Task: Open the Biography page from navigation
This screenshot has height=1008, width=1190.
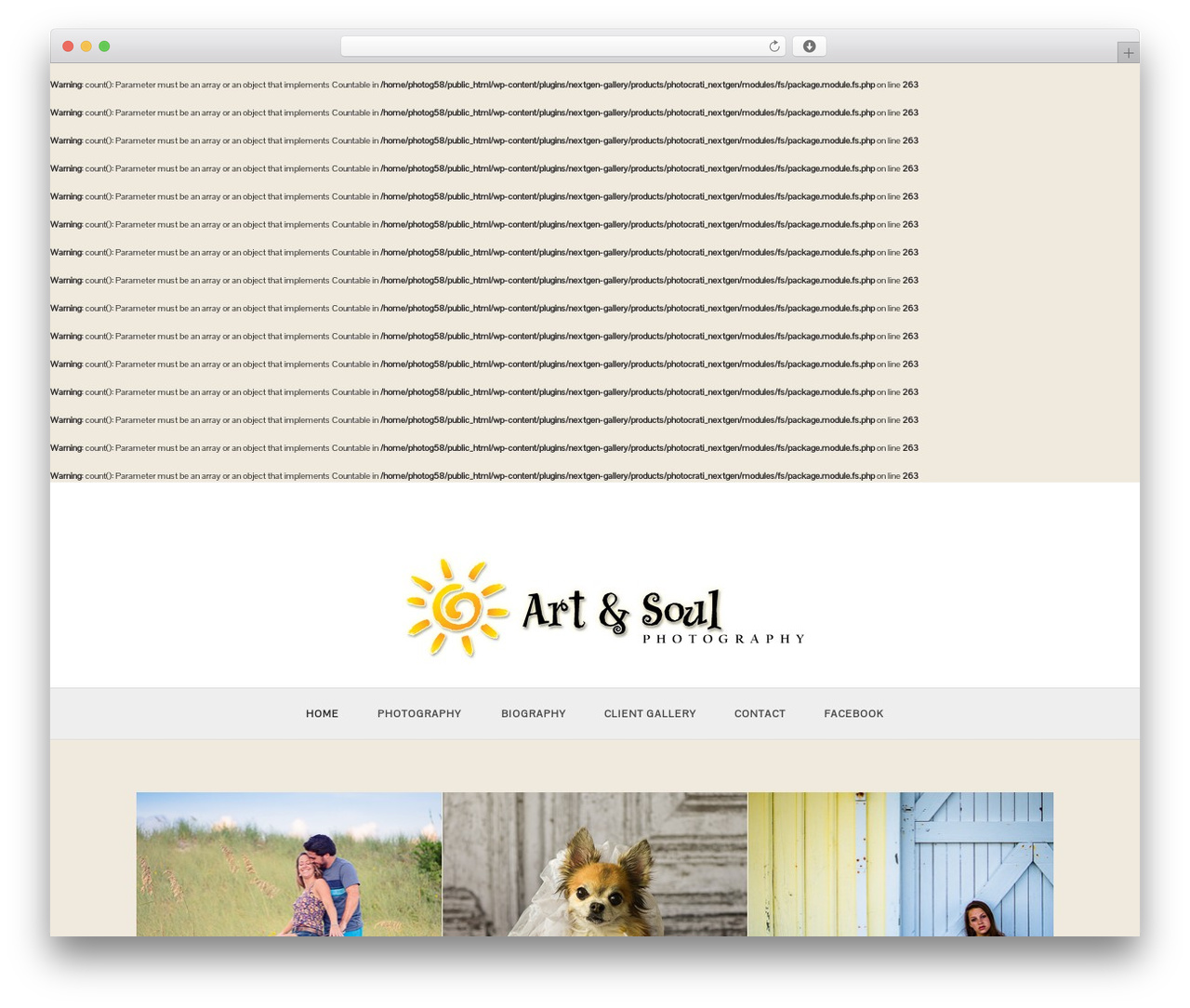Action: (x=534, y=713)
